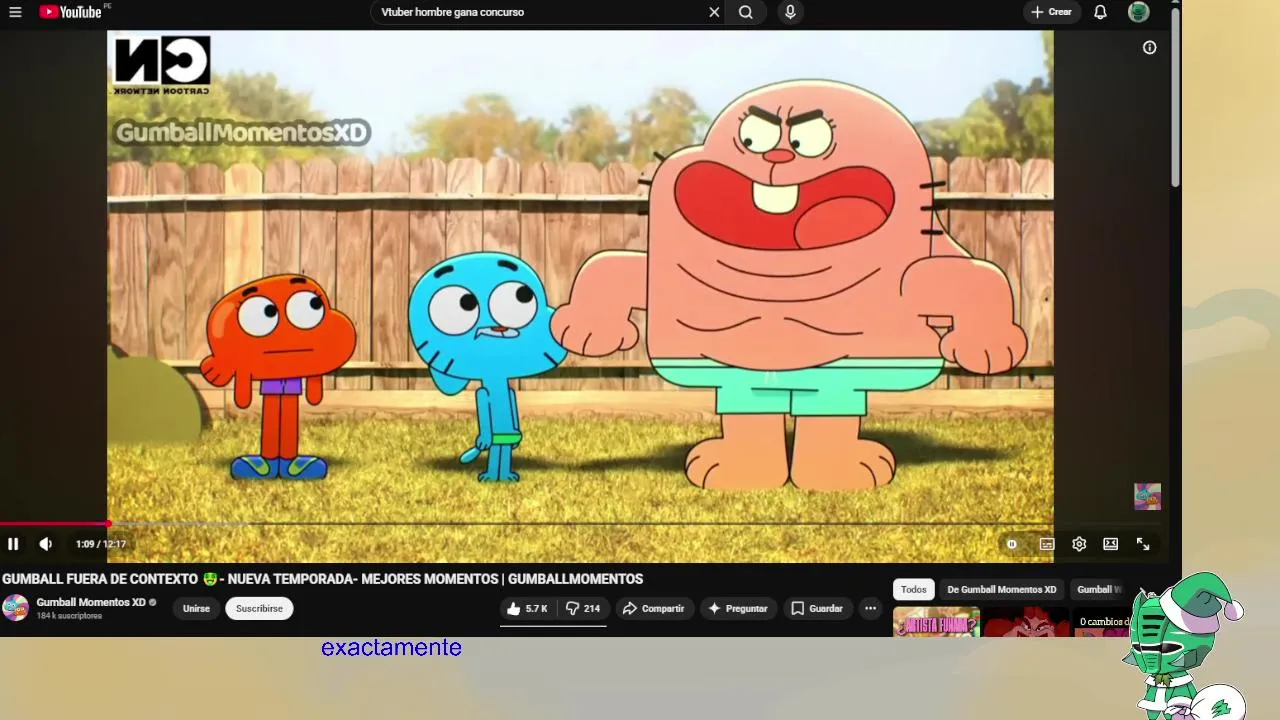Open the Artista Furro recommended thumbnail
Viewport: 1280px width, 720px height.
tap(936, 622)
